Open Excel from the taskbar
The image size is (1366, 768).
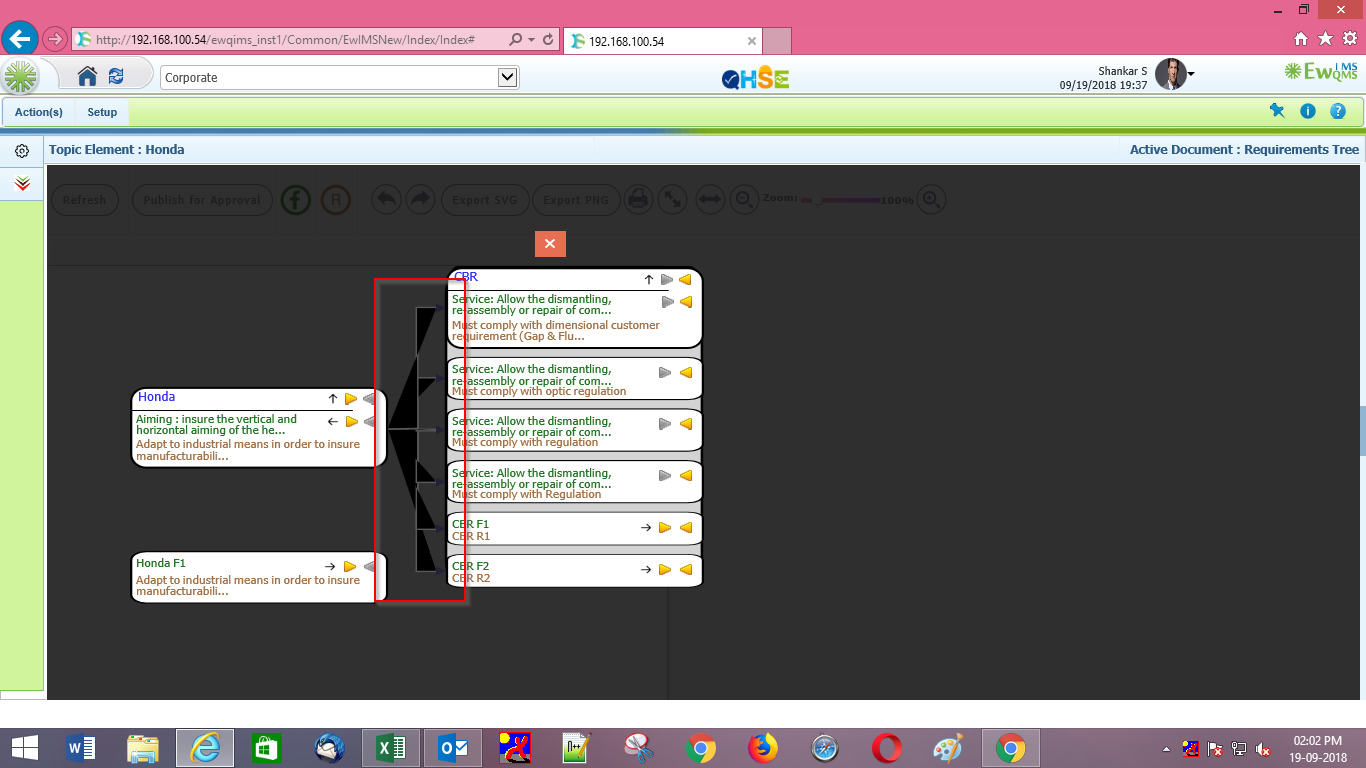[x=389, y=748]
